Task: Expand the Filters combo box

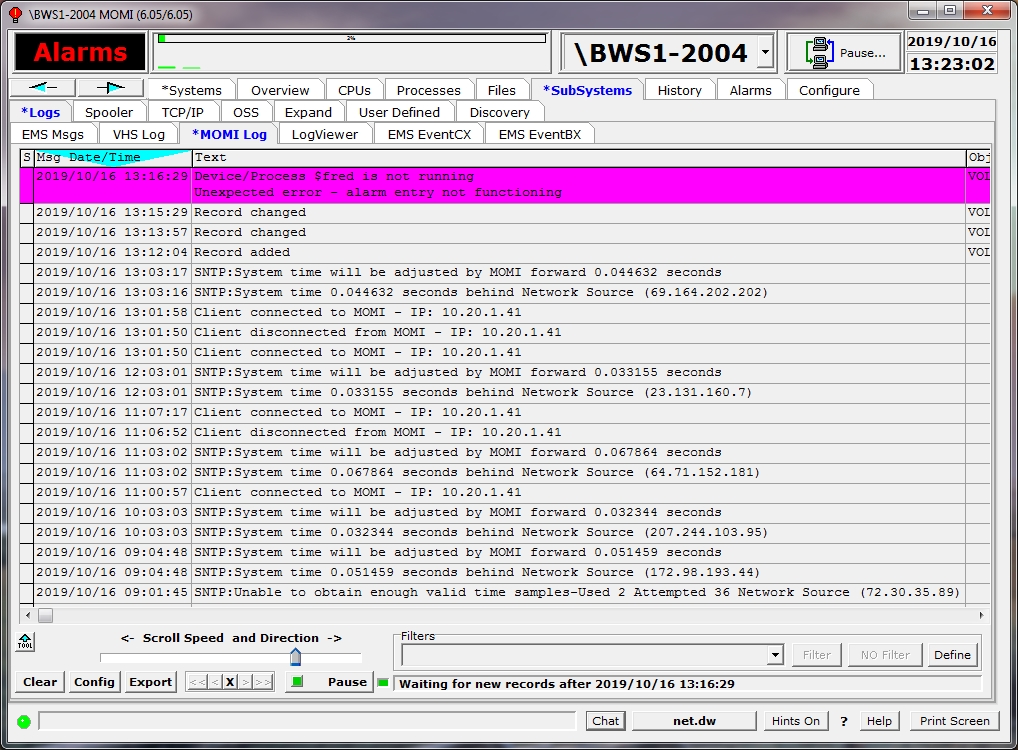Action: [774, 655]
